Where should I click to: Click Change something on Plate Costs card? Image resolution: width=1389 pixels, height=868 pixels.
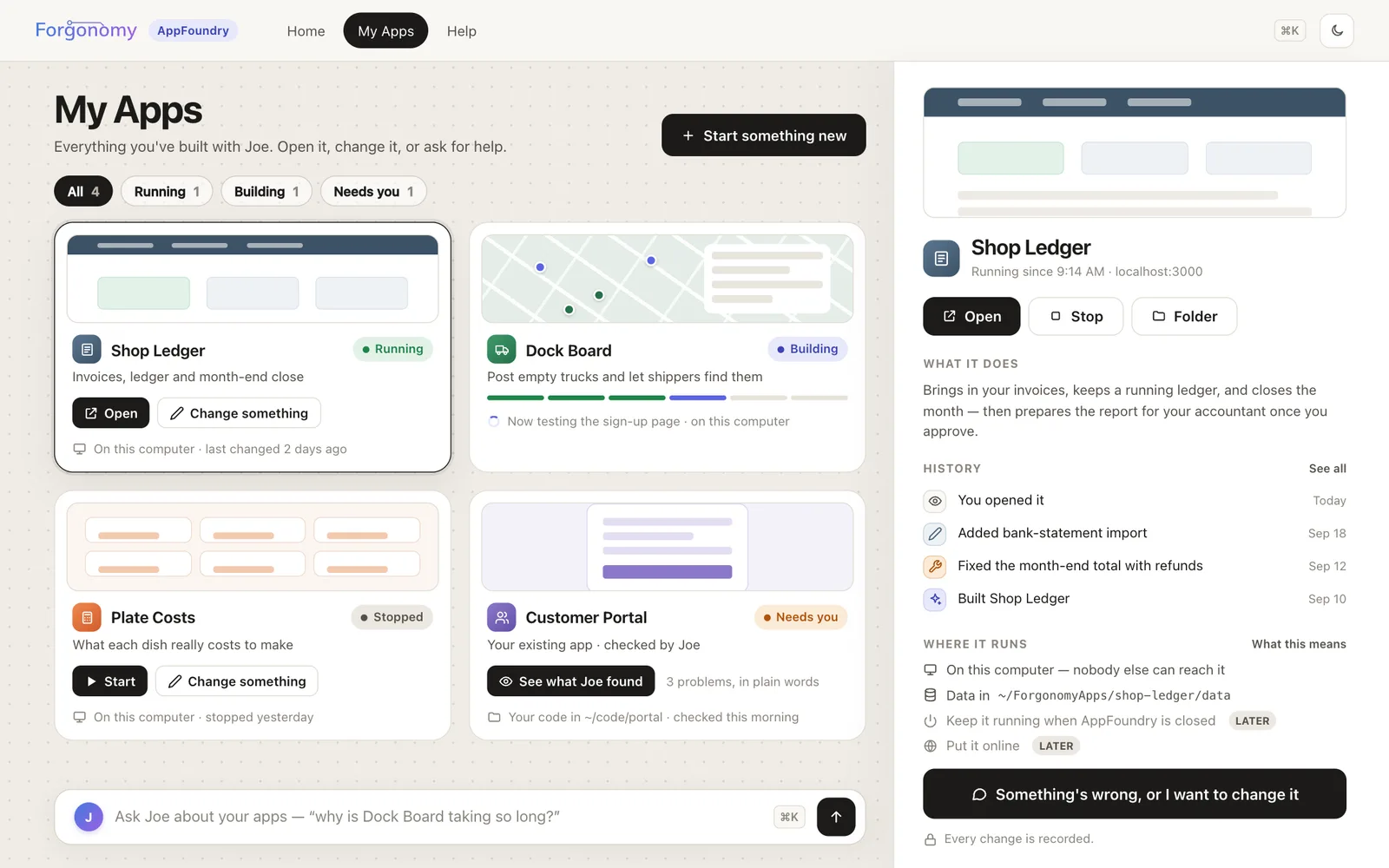pos(237,681)
